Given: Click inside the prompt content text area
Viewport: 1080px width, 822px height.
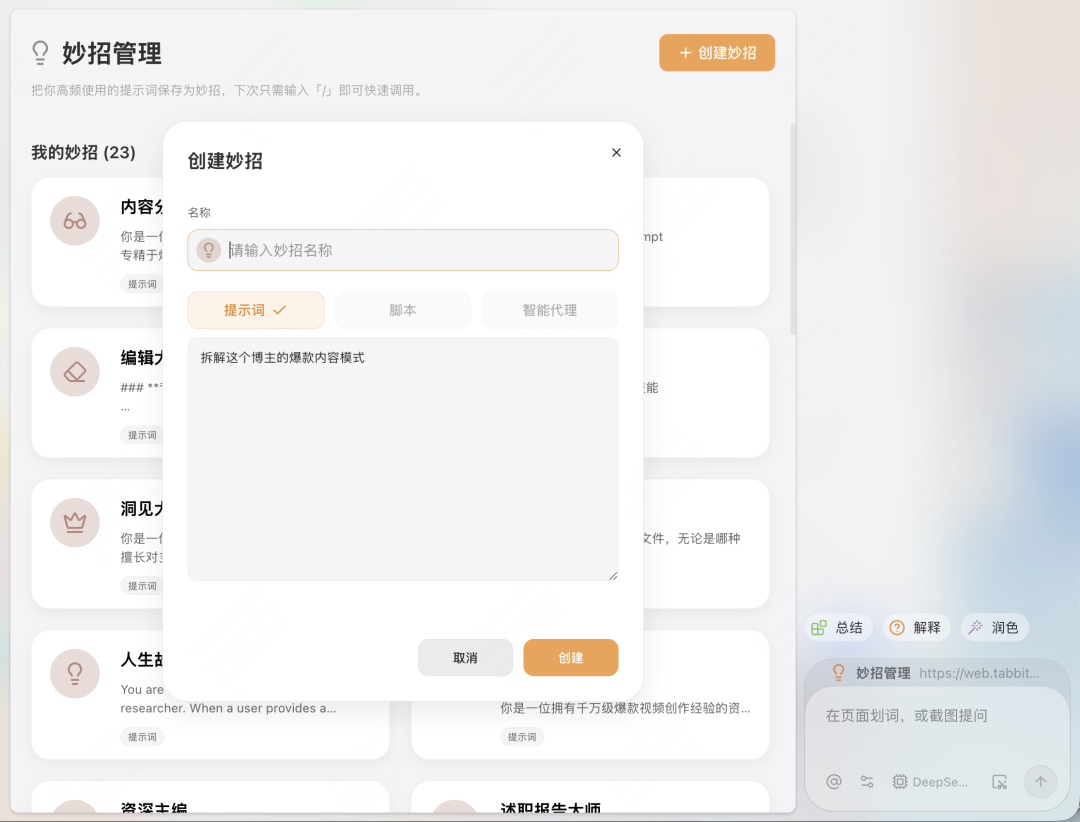Looking at the screenshot, I should [403, 459].
